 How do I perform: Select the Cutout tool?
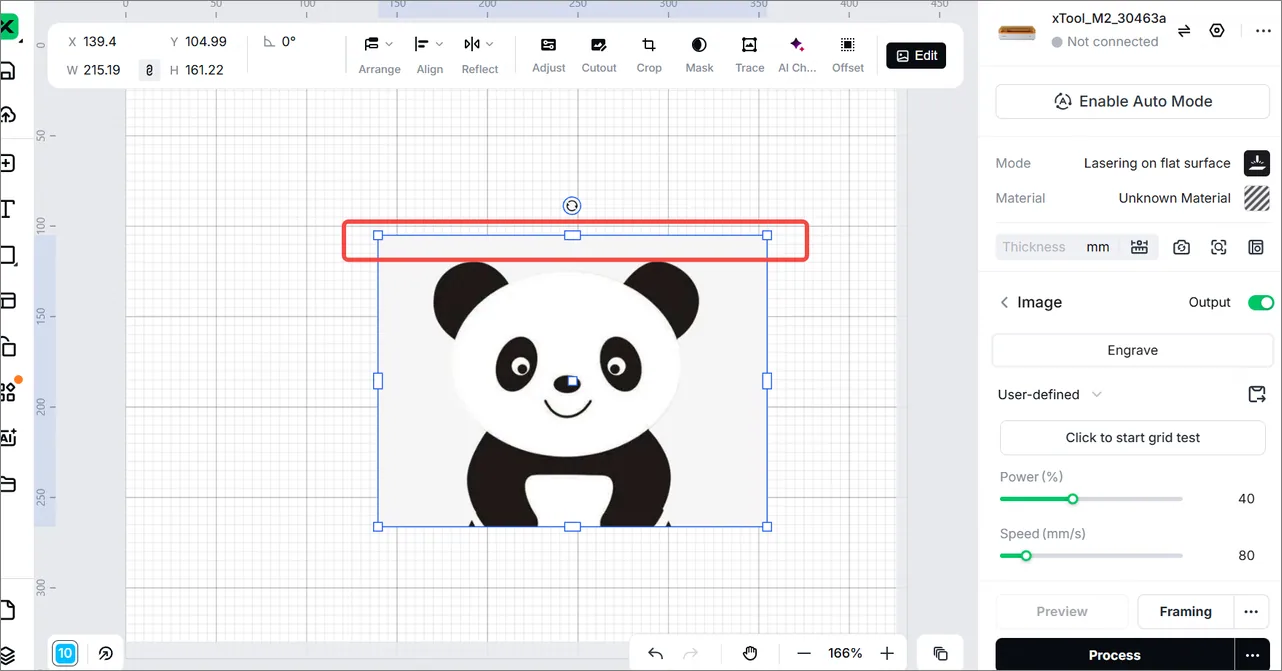point(598,55)
